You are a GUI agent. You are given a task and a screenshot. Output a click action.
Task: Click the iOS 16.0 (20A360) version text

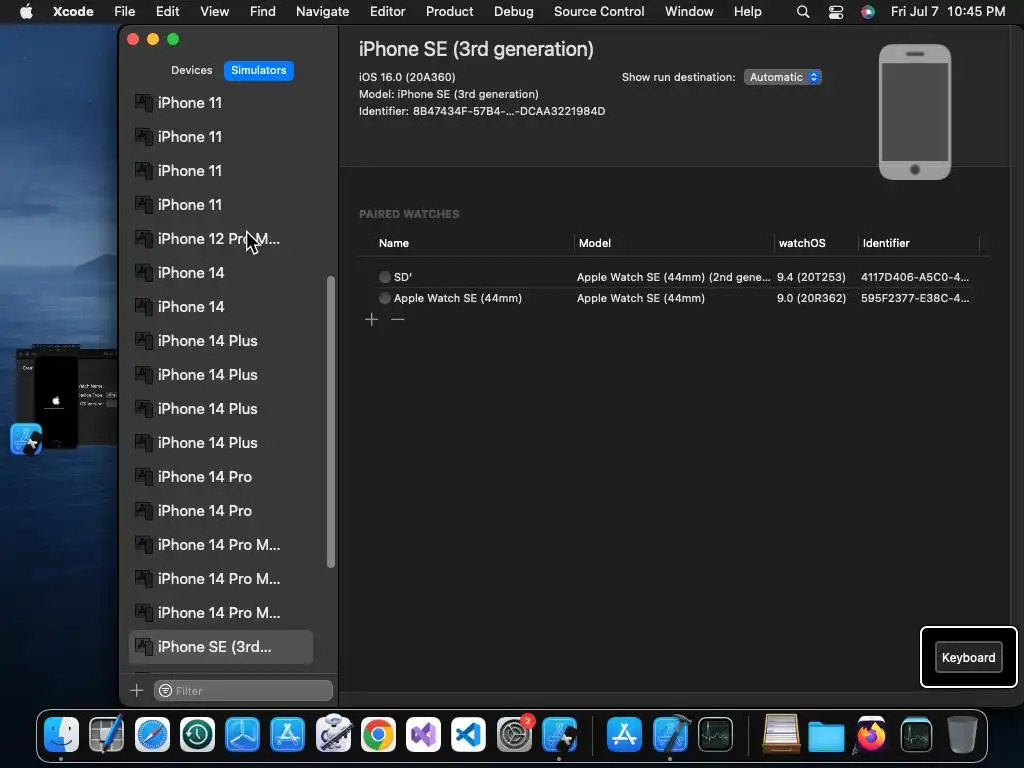tap(407, 77)
